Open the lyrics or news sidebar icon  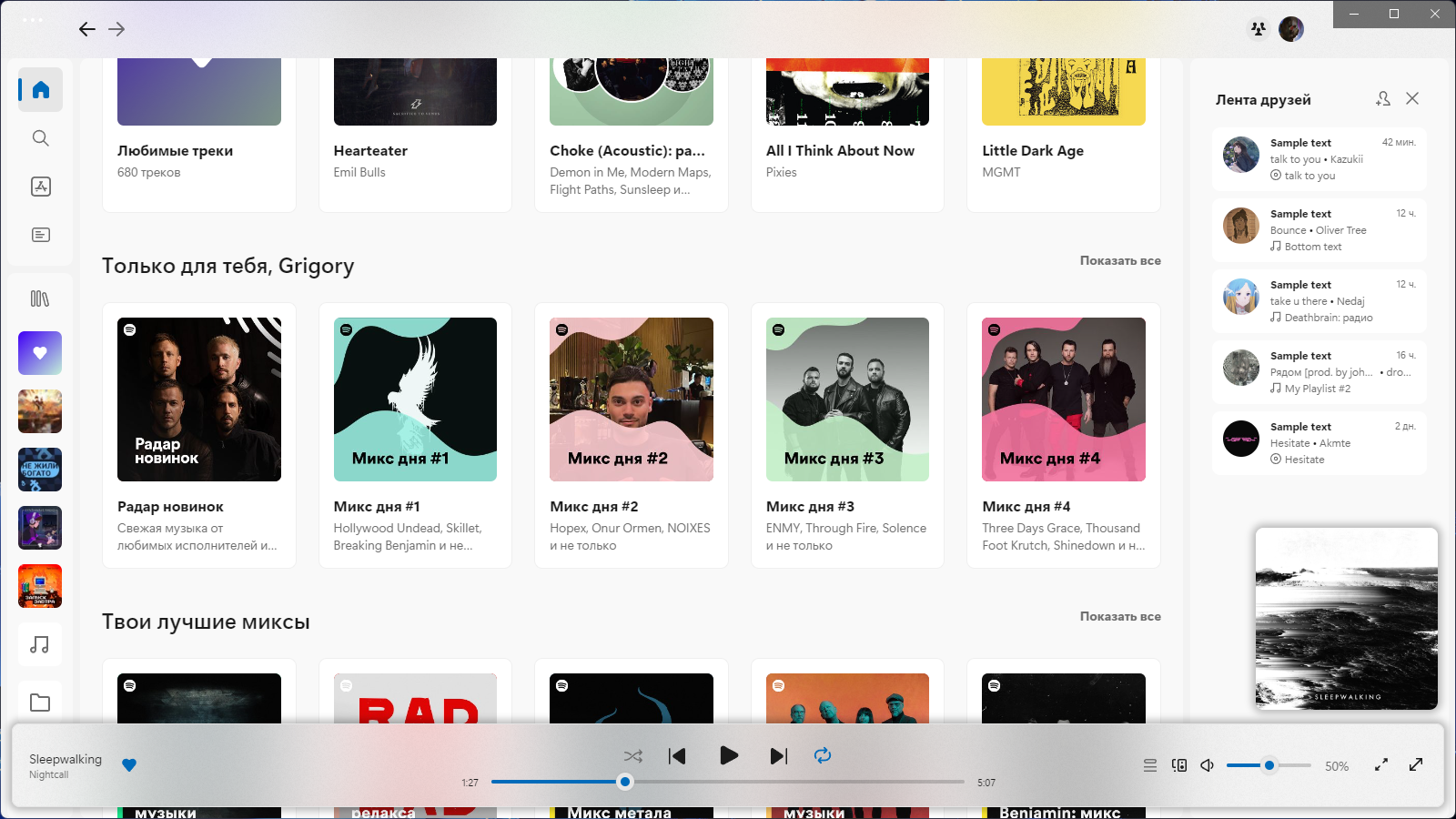pyautogui.click(x=40, y=235)
